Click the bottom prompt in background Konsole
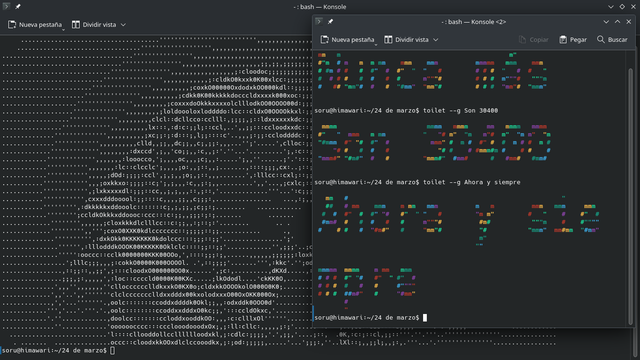The width and height of the screenshot is (640, 360). click(x=58, y=351)
